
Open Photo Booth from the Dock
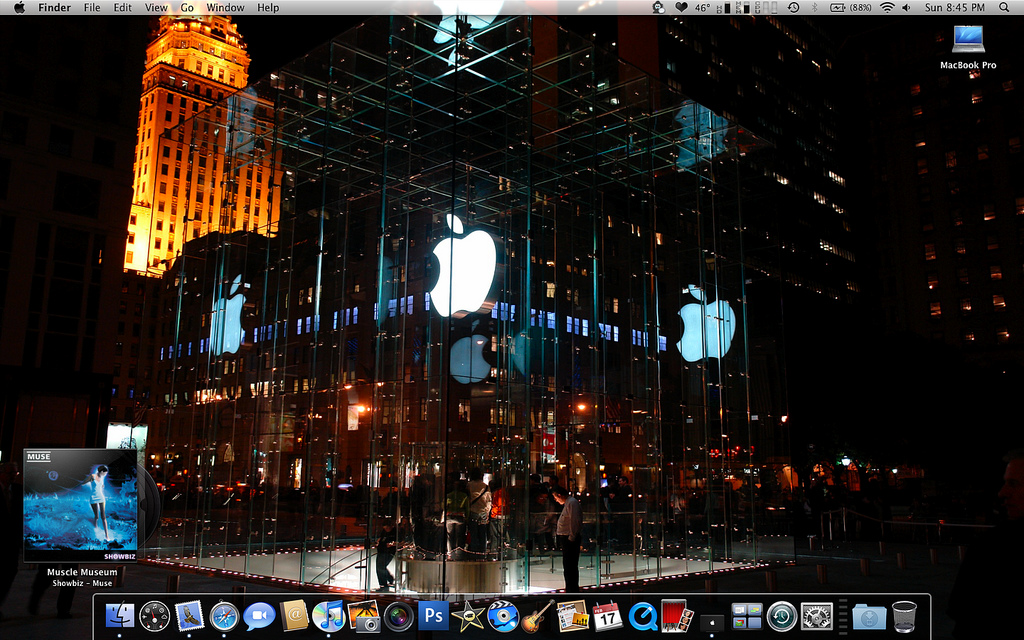pos(677,615)
